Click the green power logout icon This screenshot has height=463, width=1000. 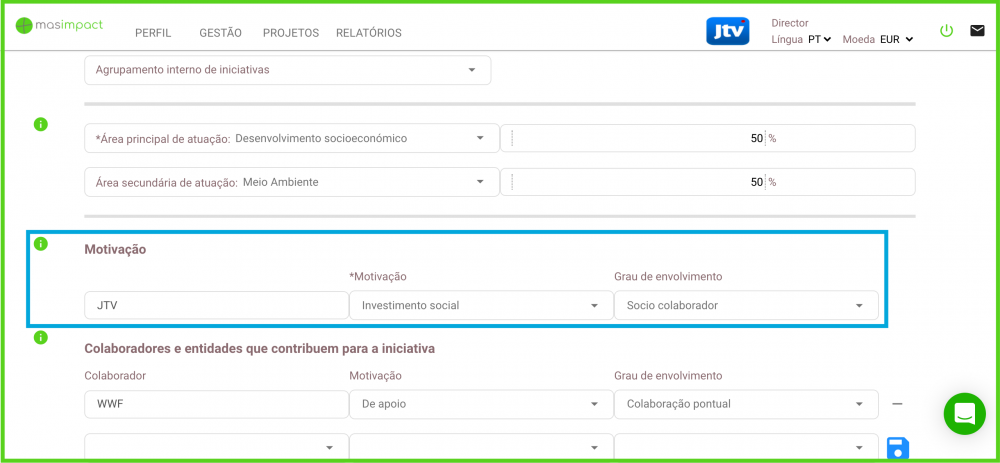click(x=946, y=31)
